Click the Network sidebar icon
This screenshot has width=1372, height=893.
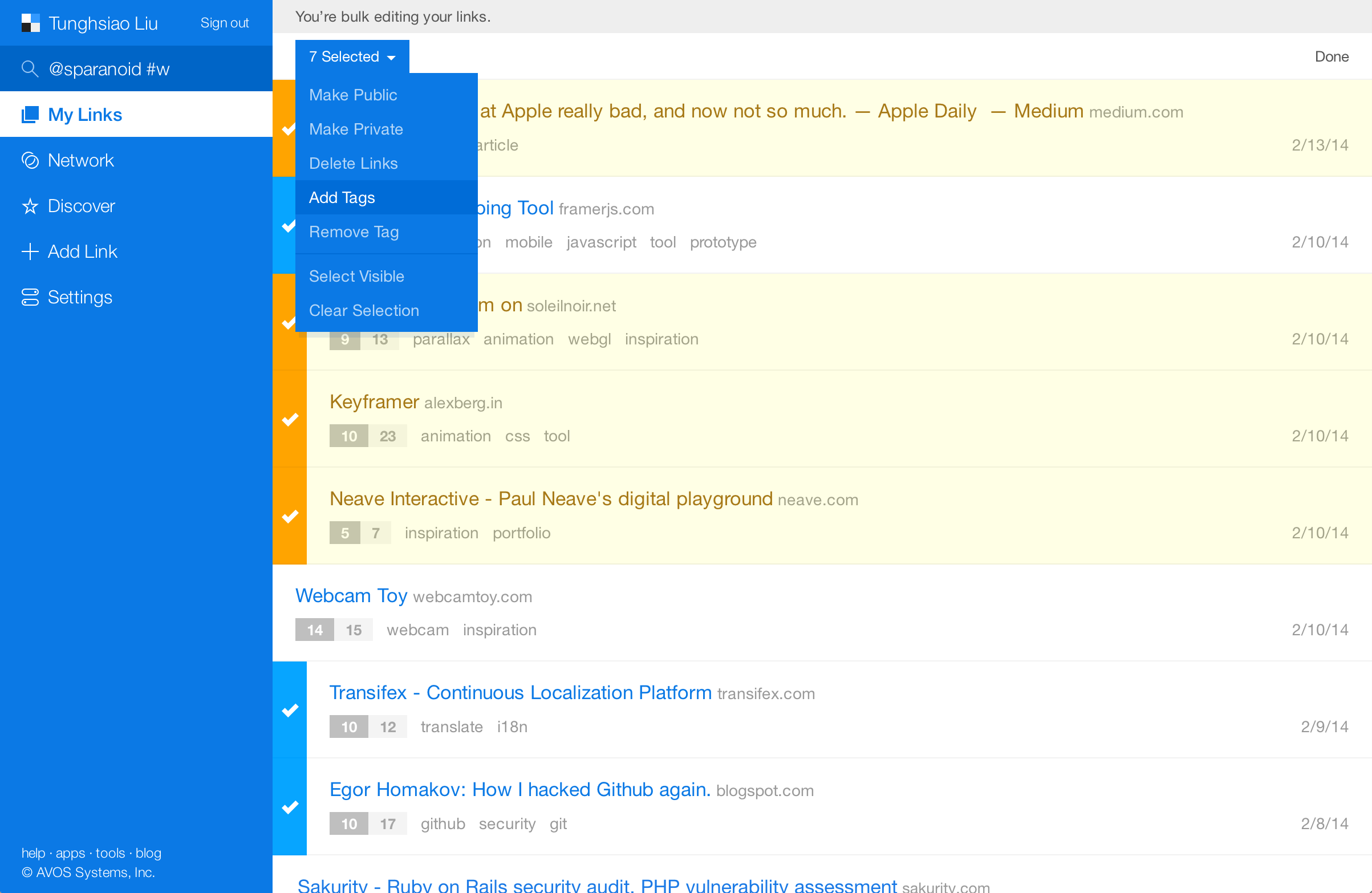click(29, 161)
